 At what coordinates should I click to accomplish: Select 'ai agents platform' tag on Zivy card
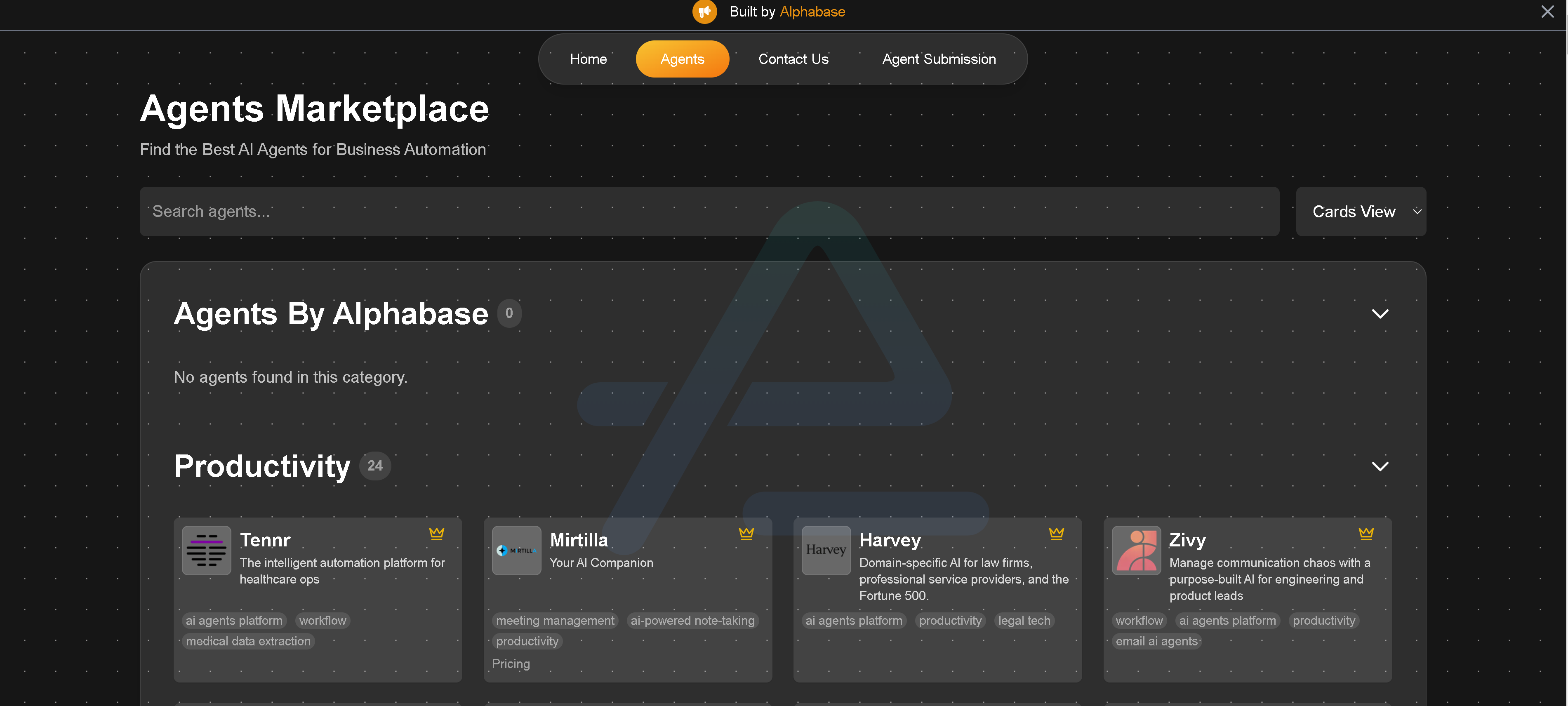tap(1228, 620)
